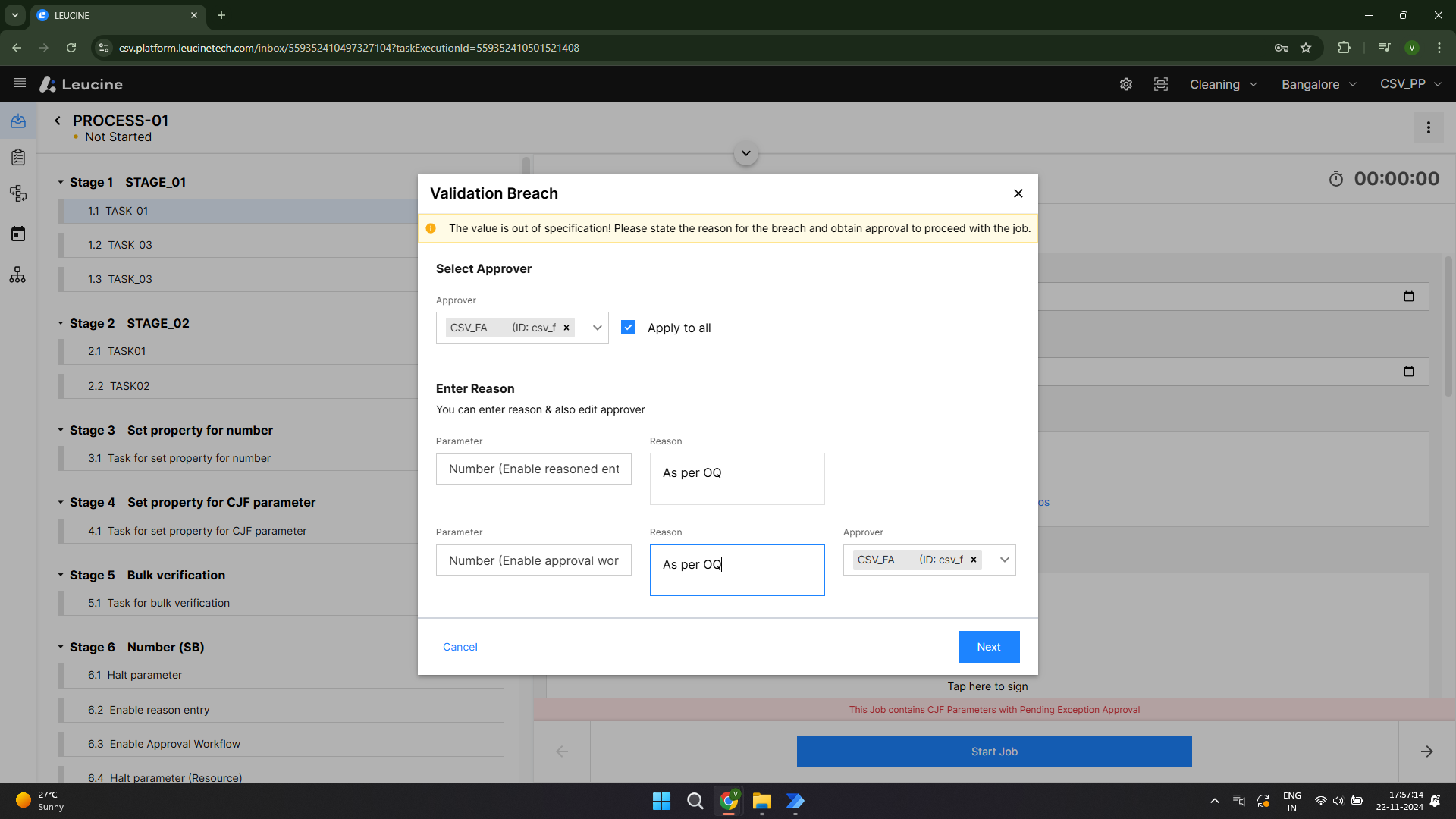This screenshot has height=819, width=1456.
Task: Expand the second Approver dropdown near Reason
Action: coord(1003,560)
